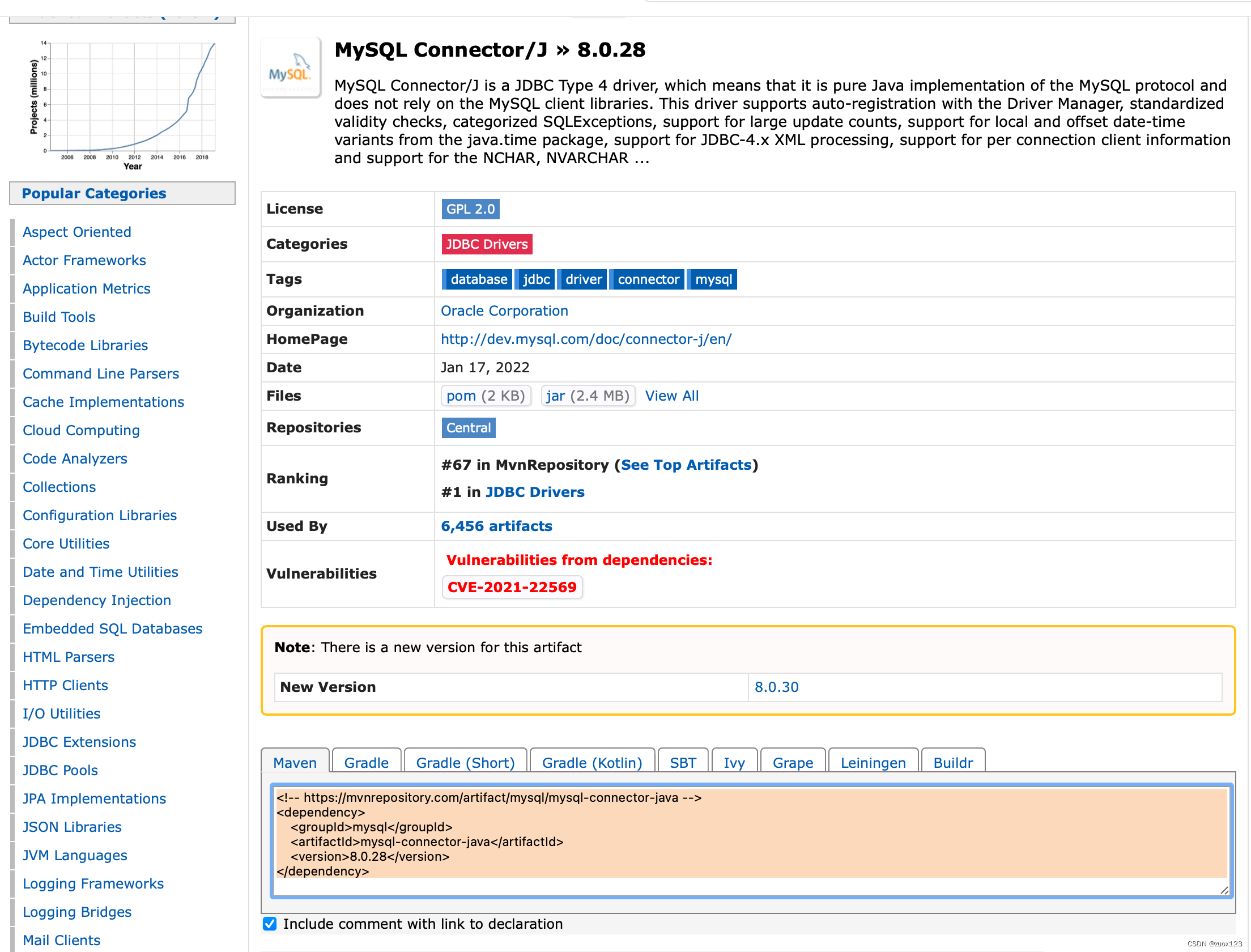Open the 6,456 artifacts link

pos(496,526)
